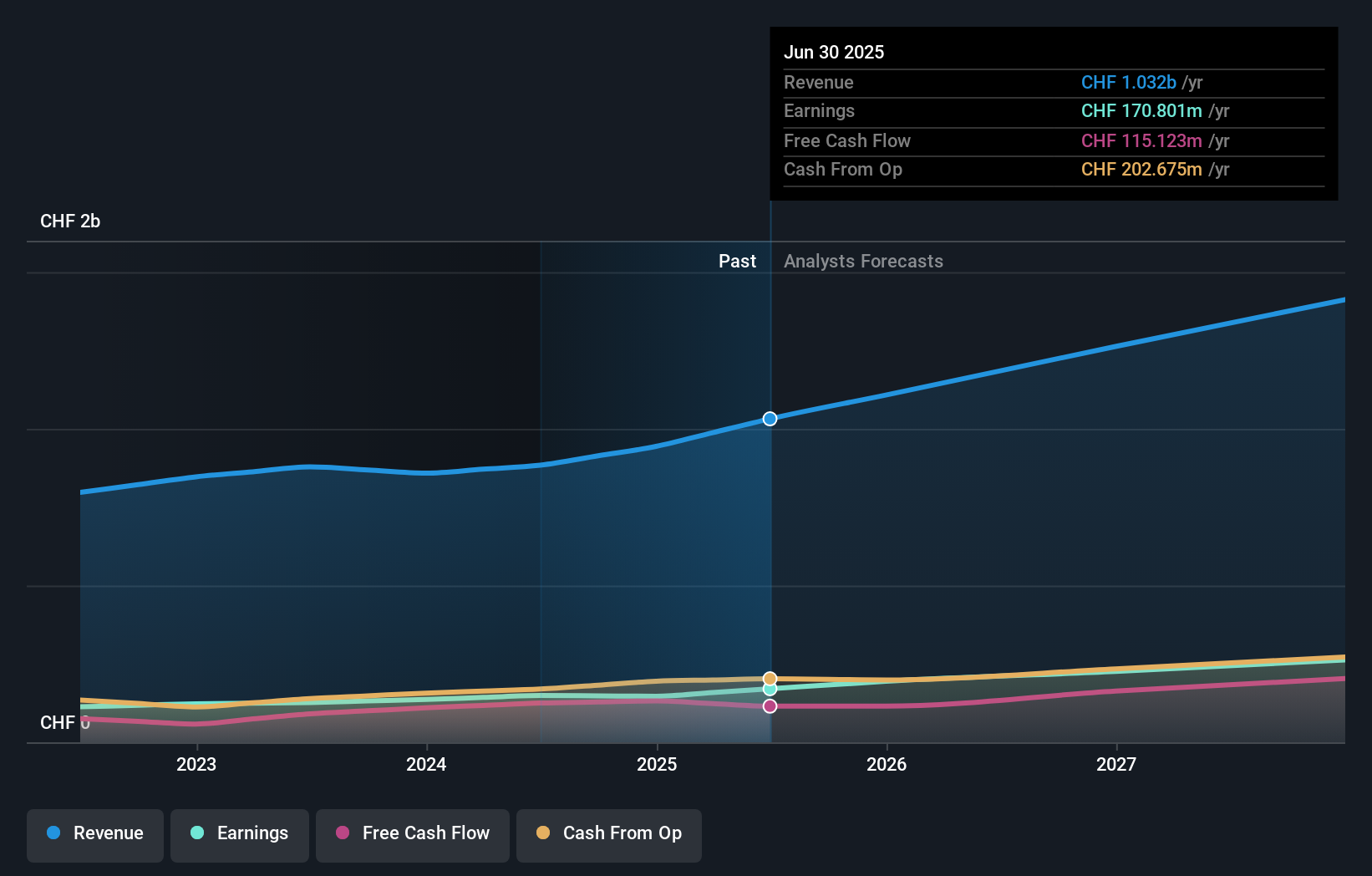Select the 2025 axis label
The image size is (1372, 876).
(x=657, y=764)
